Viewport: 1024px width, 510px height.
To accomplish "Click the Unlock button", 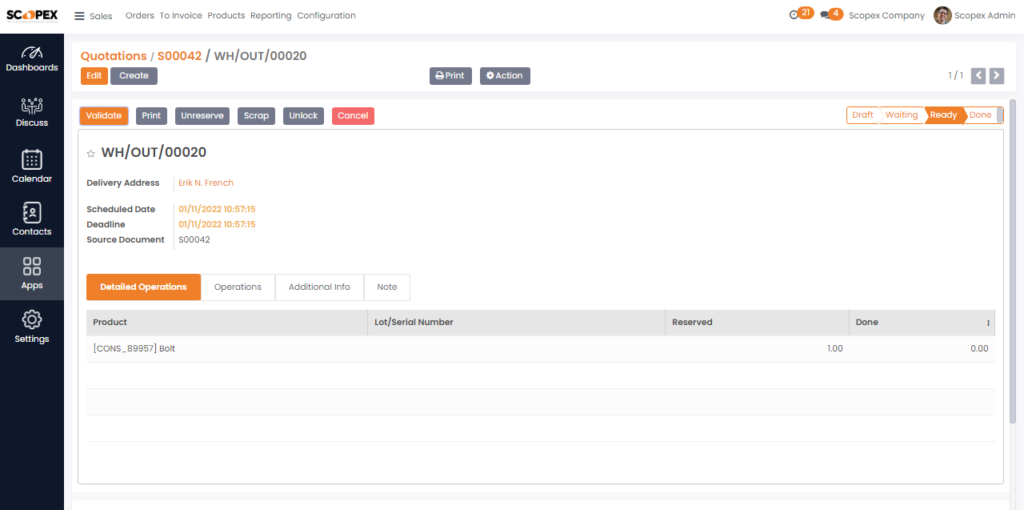I will coord(303,116).
